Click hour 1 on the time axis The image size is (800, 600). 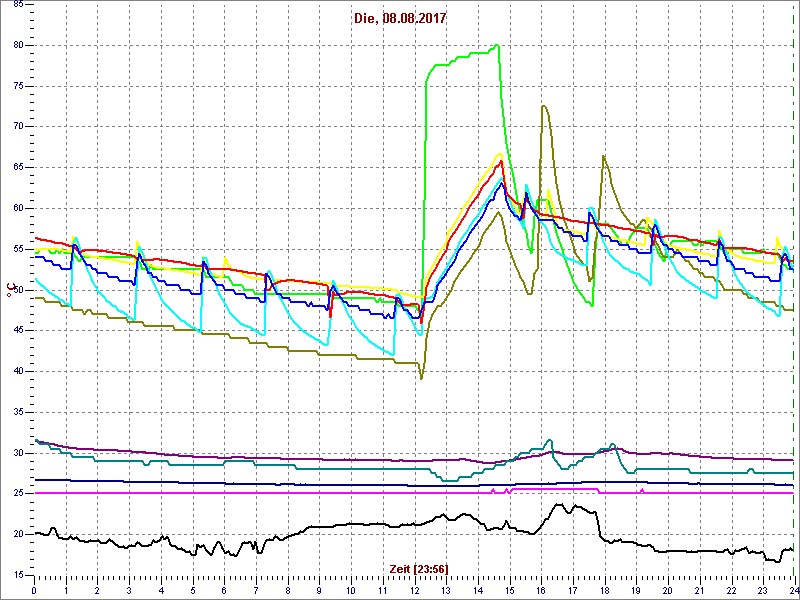(66, 590)
